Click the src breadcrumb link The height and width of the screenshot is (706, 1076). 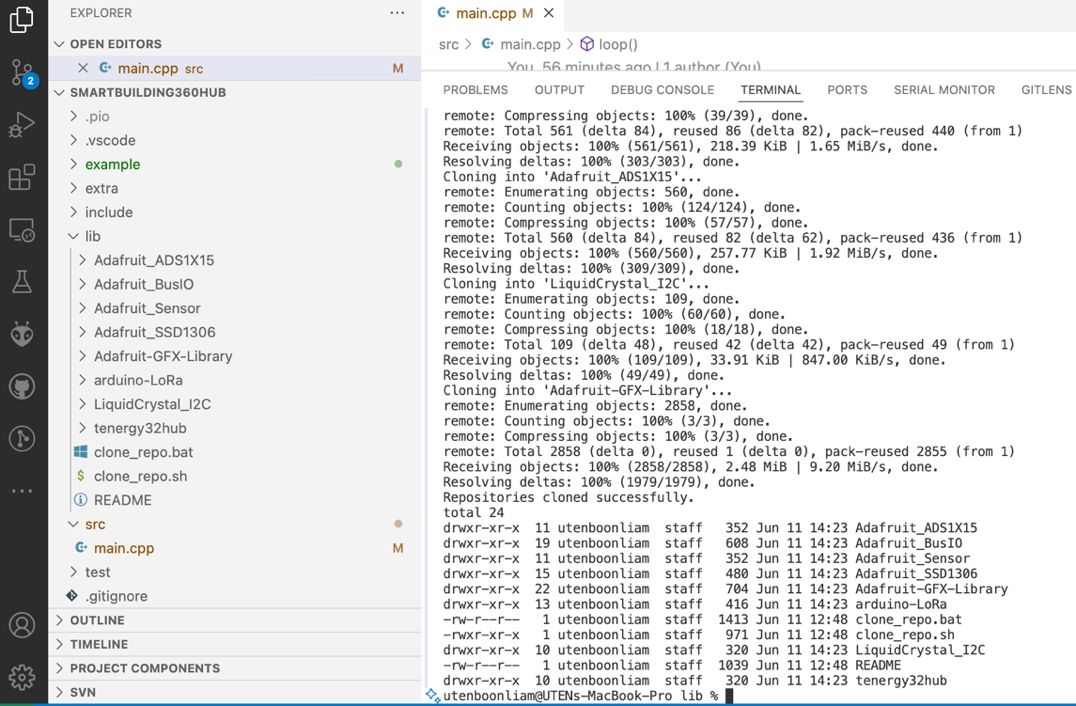pos(448,45)
